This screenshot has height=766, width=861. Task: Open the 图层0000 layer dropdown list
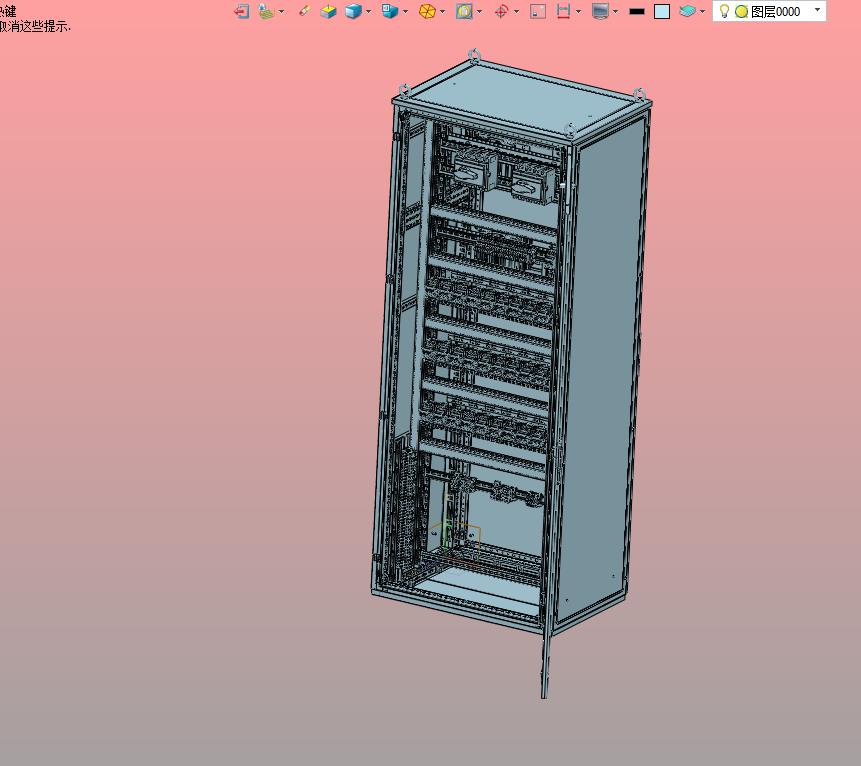pyautogui.click(x=818, y=11)
